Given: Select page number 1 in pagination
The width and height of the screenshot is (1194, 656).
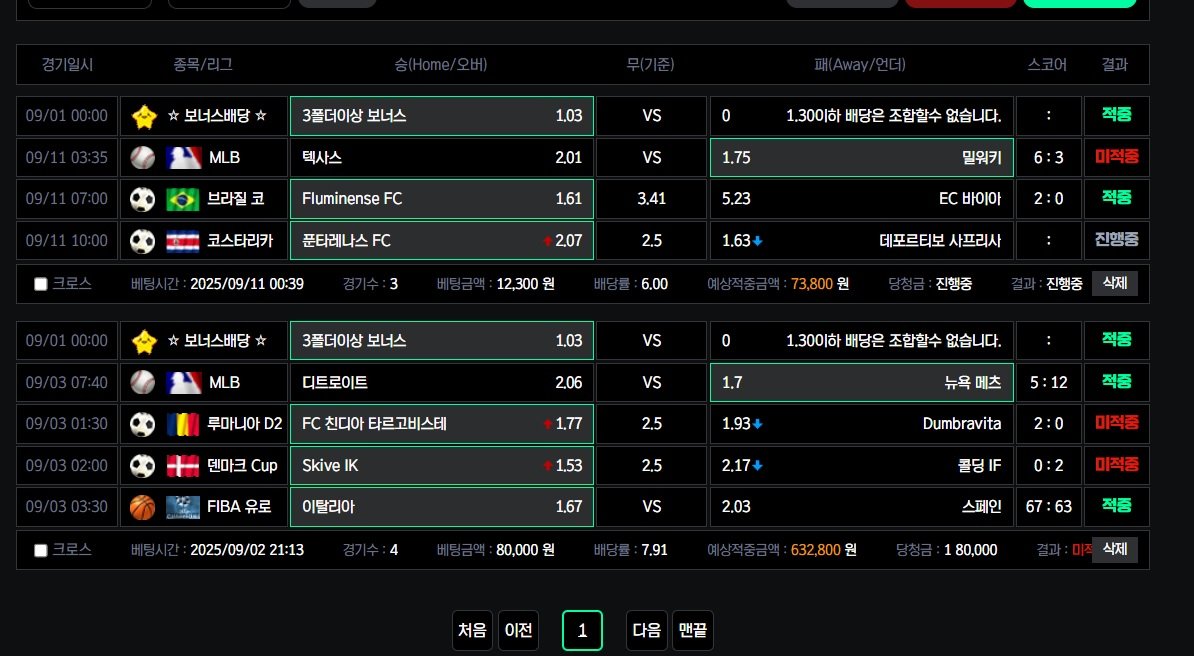Looking at the screenshot, I should (x=582, y=631).
